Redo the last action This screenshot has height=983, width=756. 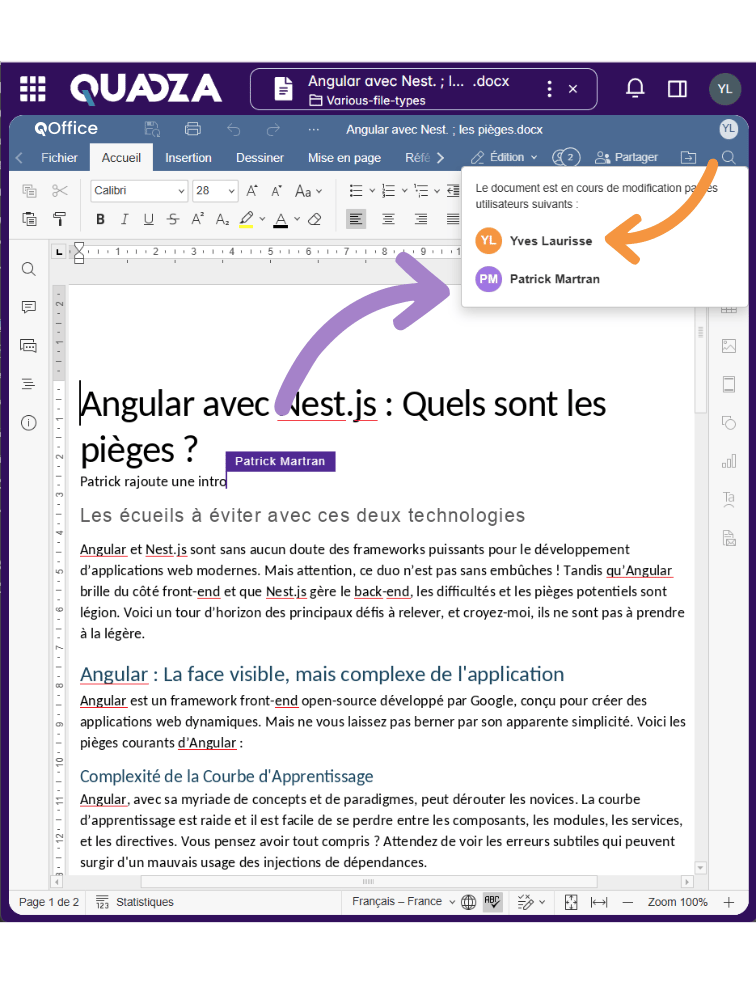point(273,130)
